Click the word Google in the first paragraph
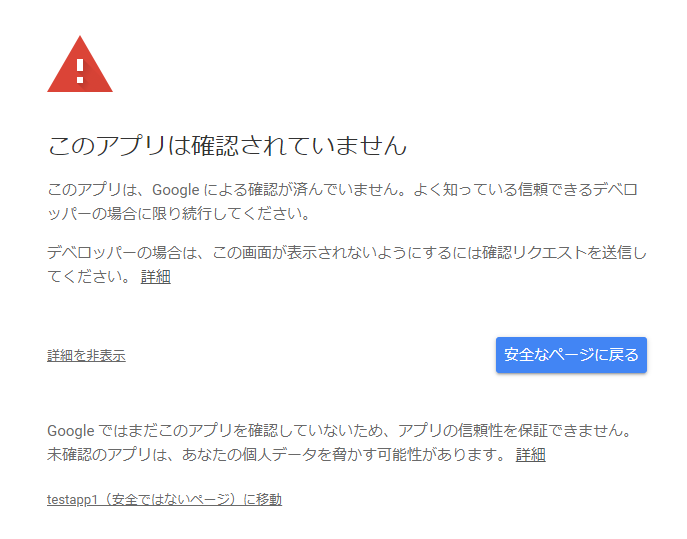This screenshot has width=687, height=539. 177,190
